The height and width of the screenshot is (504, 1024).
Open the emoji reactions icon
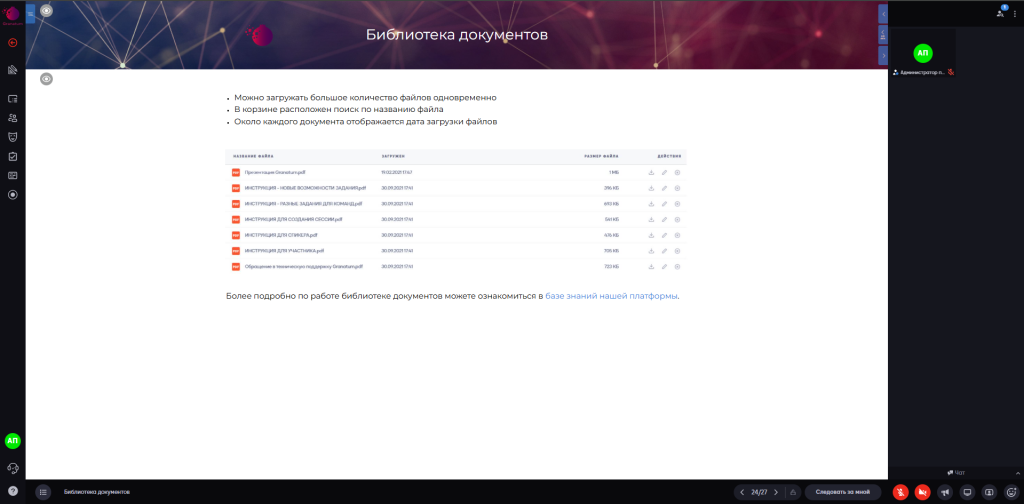pyautogui.click(x=1012, y=492)
